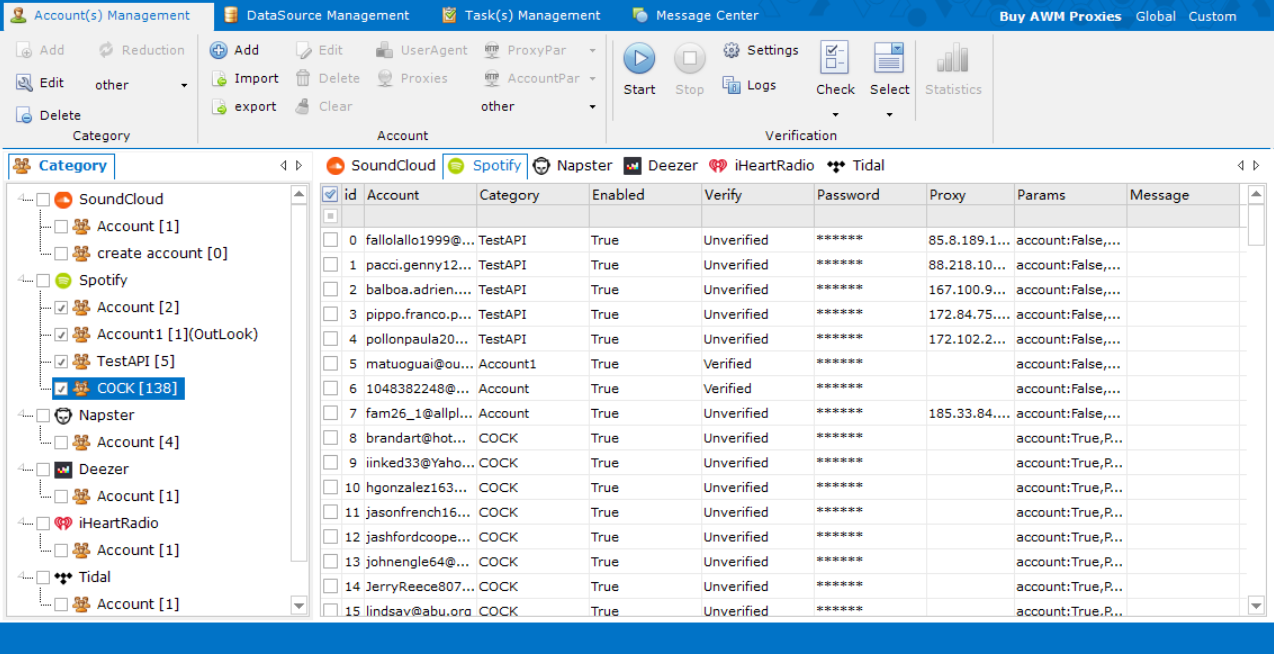Check the create account [0] checkbox
1274x654 pixels.
click(x=61, y=254)
